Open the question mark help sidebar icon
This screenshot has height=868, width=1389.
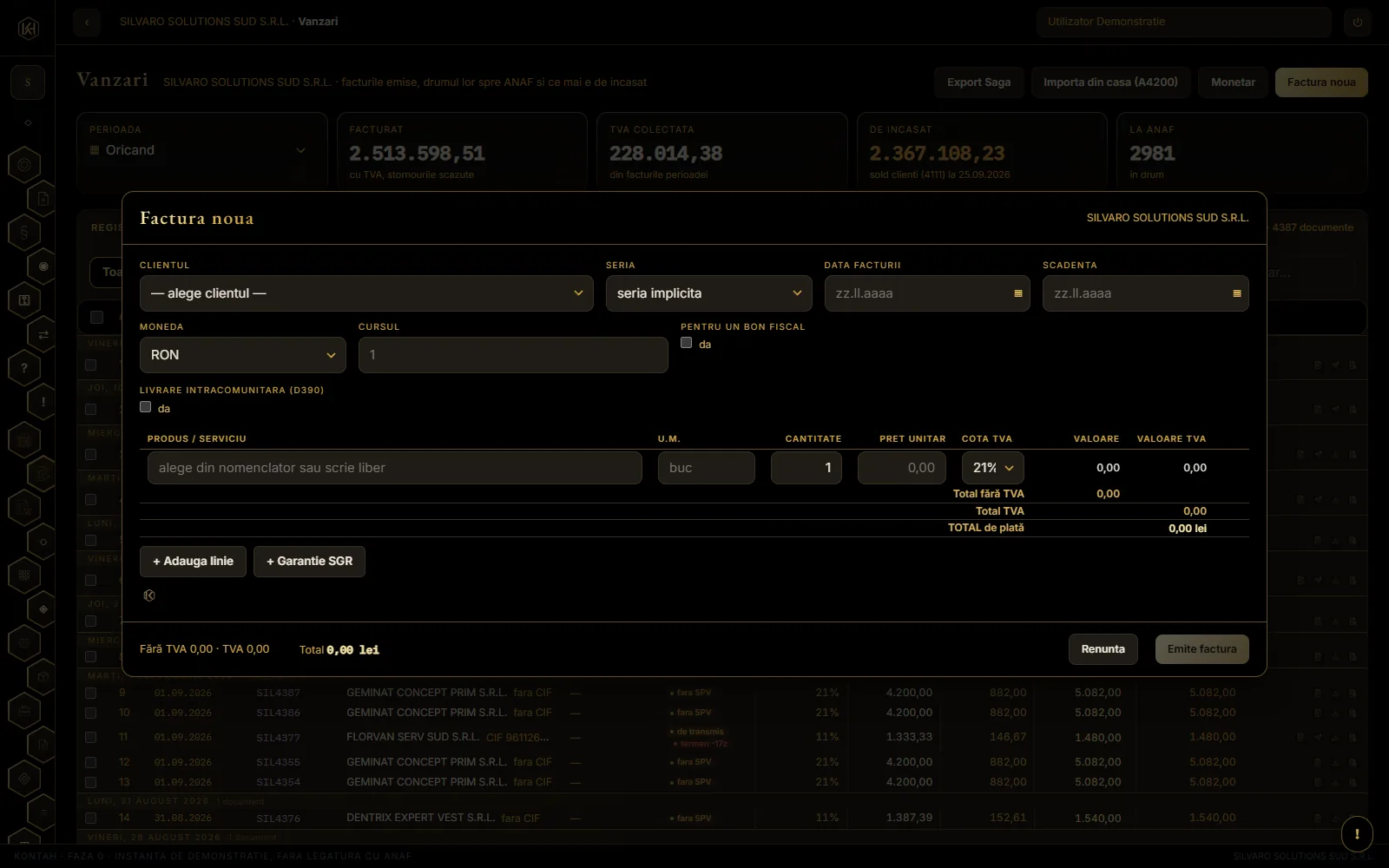click(x=24, y=368)
